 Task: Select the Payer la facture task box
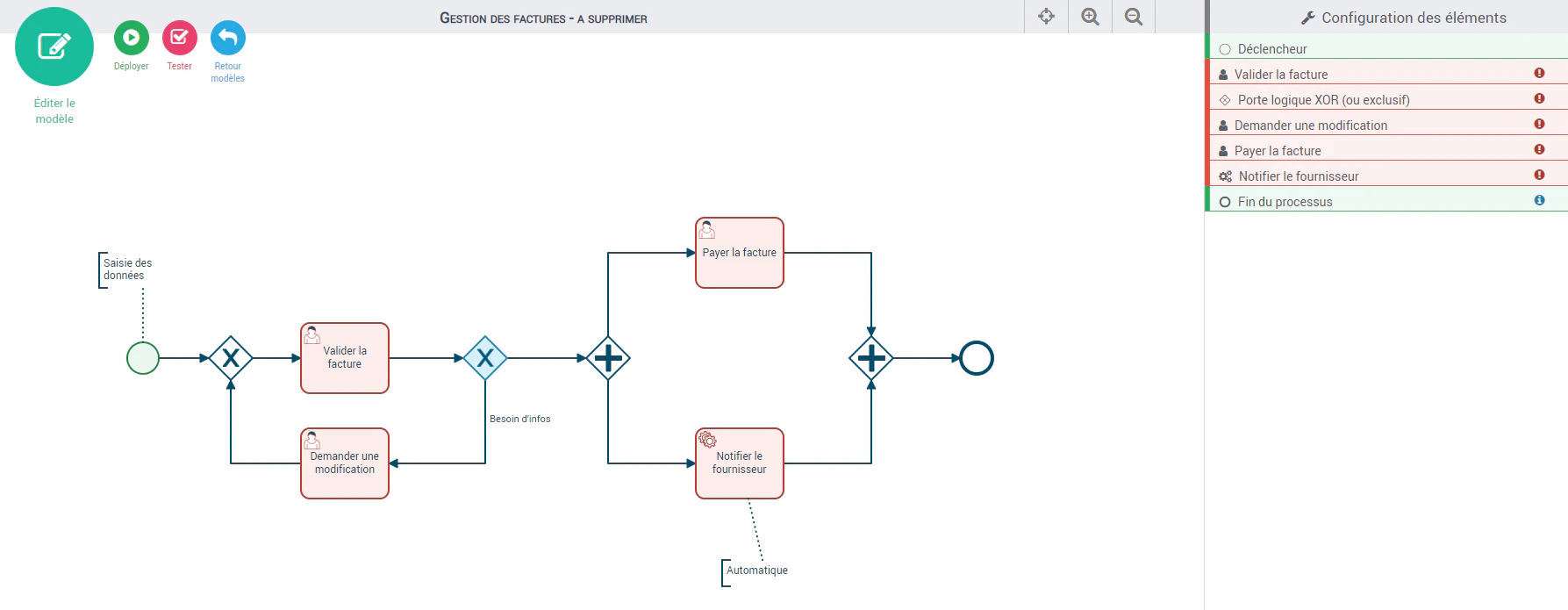coord(740,253)
